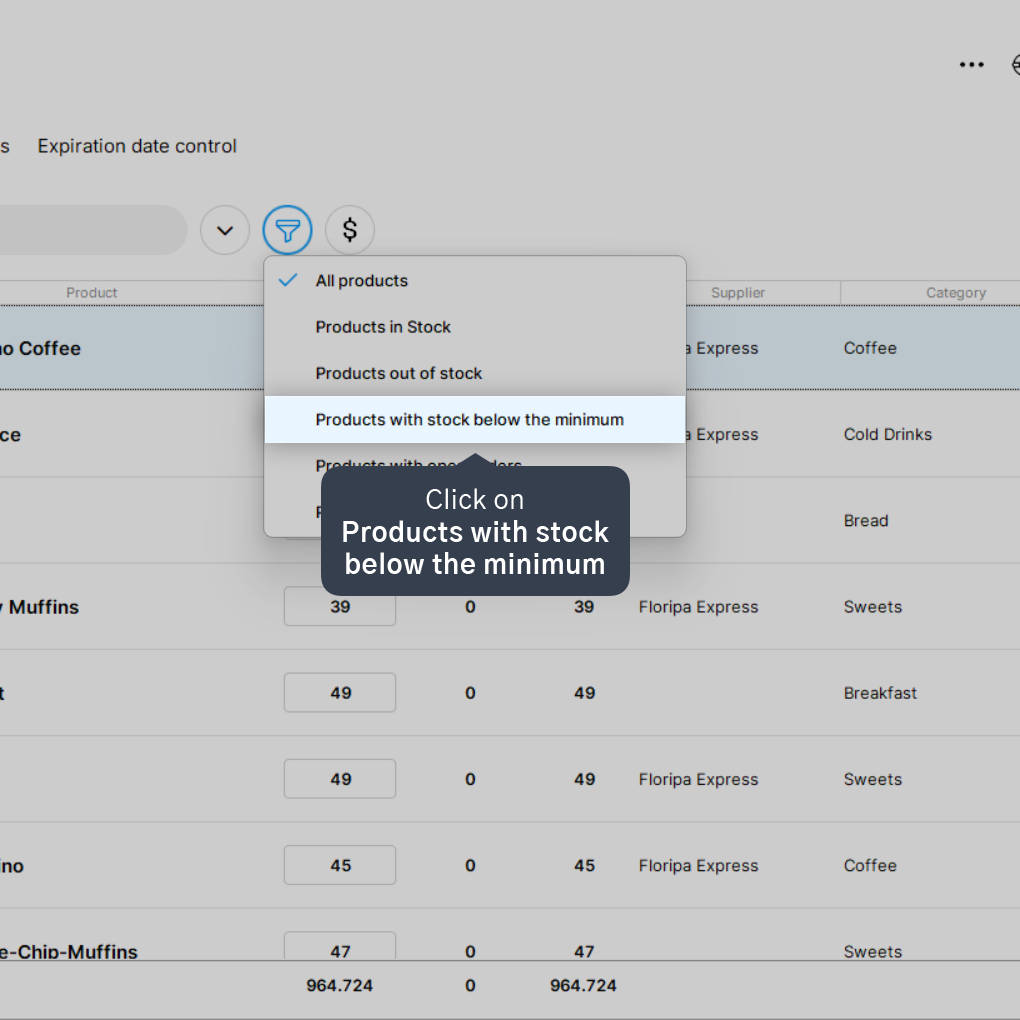The image size is (1020, 1020).
Task: Click the checkmark beside All products
Action: pos(288,280)
